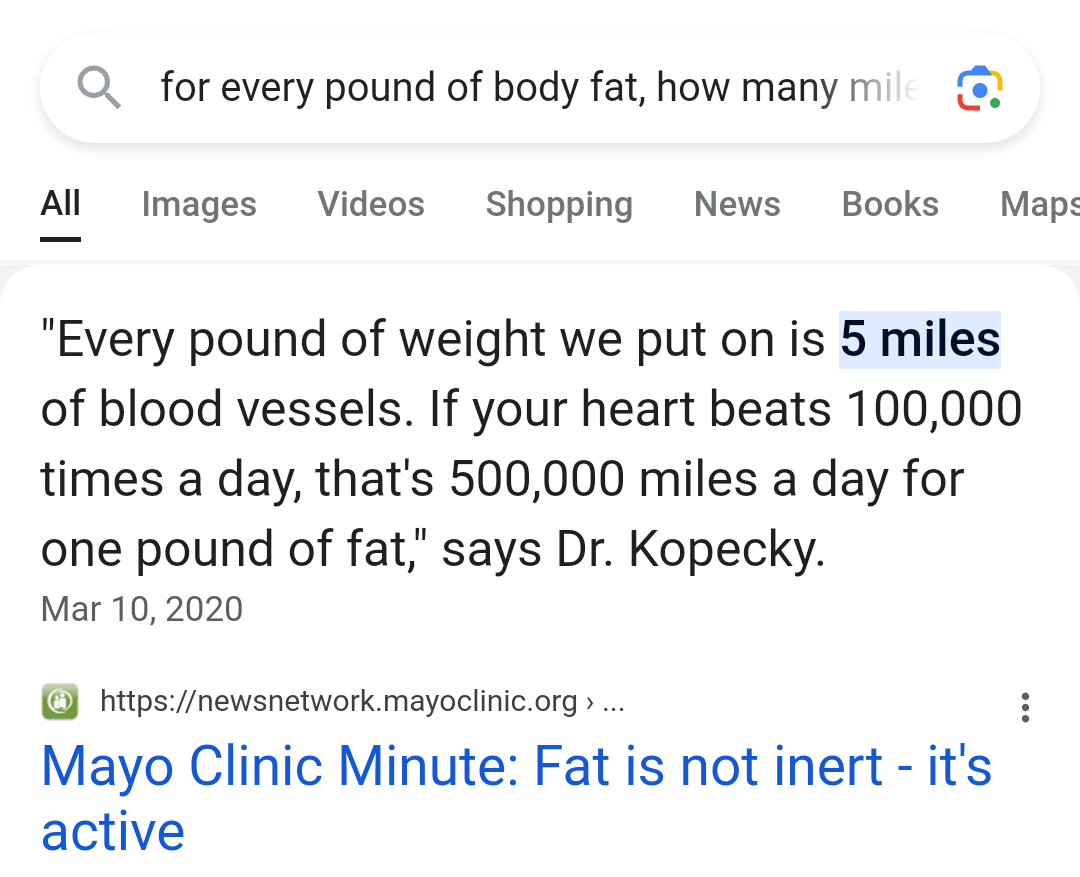
Task: Open the Maps tab
Action: 1039,205
